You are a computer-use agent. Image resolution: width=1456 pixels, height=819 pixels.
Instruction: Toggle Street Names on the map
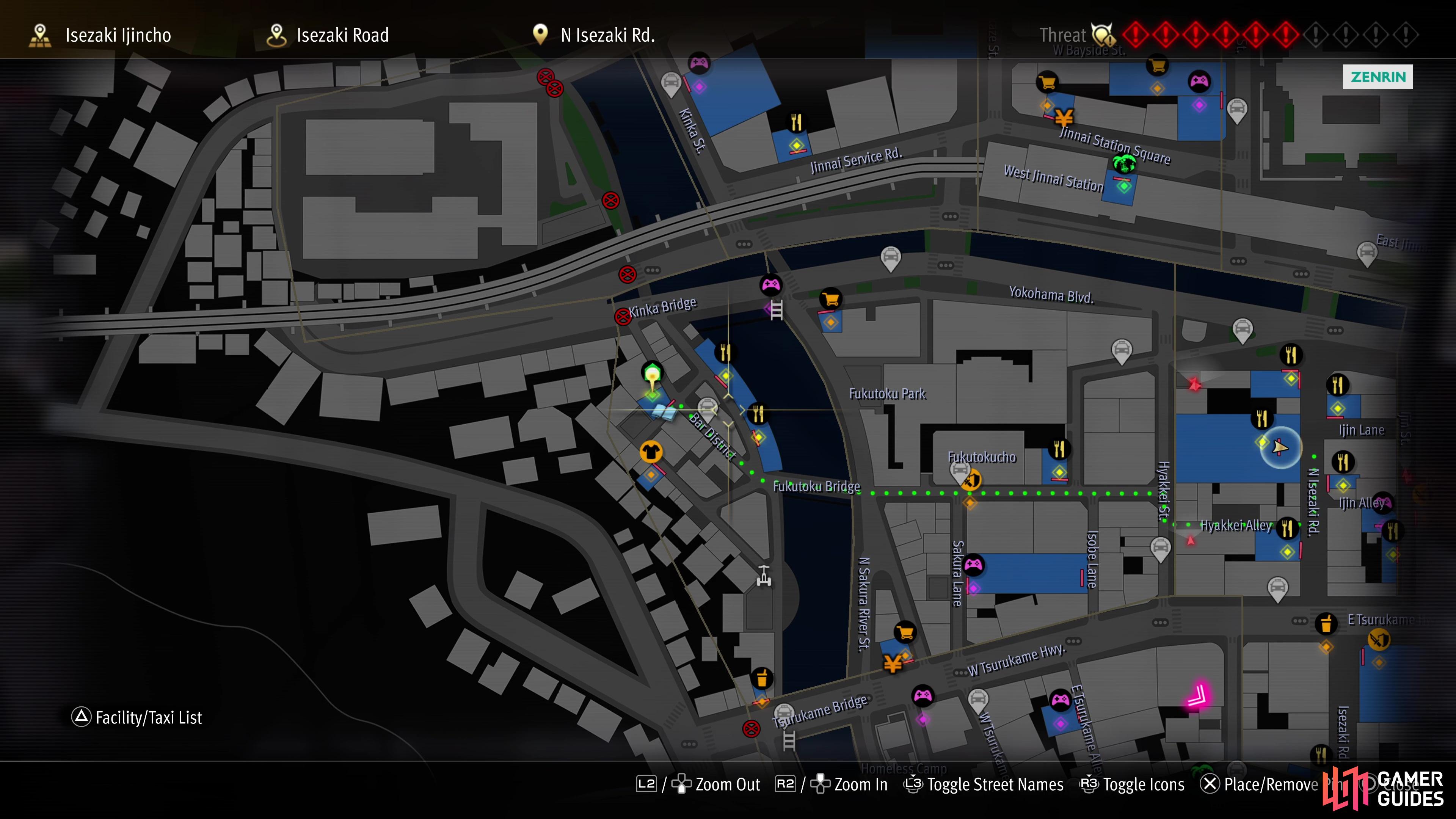(984, 784)
